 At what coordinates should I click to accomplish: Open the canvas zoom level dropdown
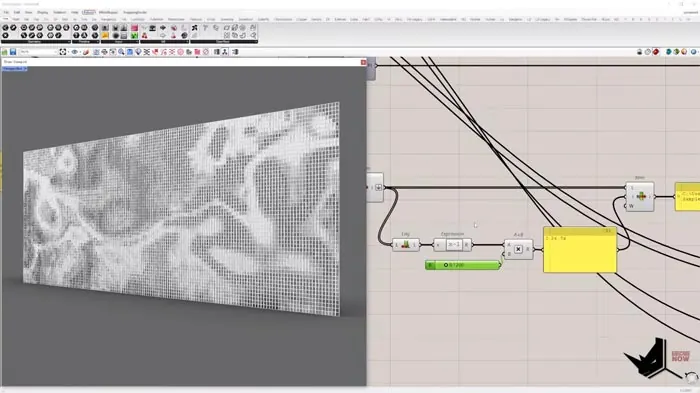pyautogui.click(x=38, y=52)
